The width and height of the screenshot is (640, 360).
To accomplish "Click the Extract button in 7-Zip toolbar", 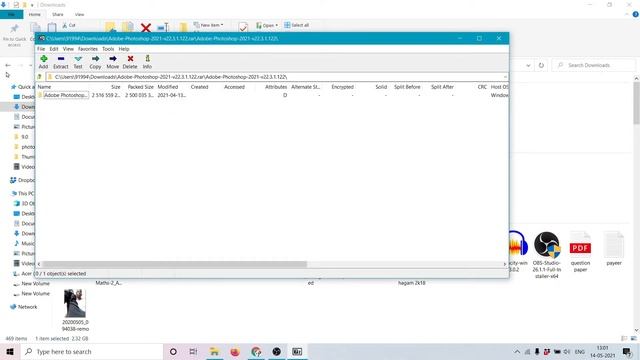I will tap(60, 62).
